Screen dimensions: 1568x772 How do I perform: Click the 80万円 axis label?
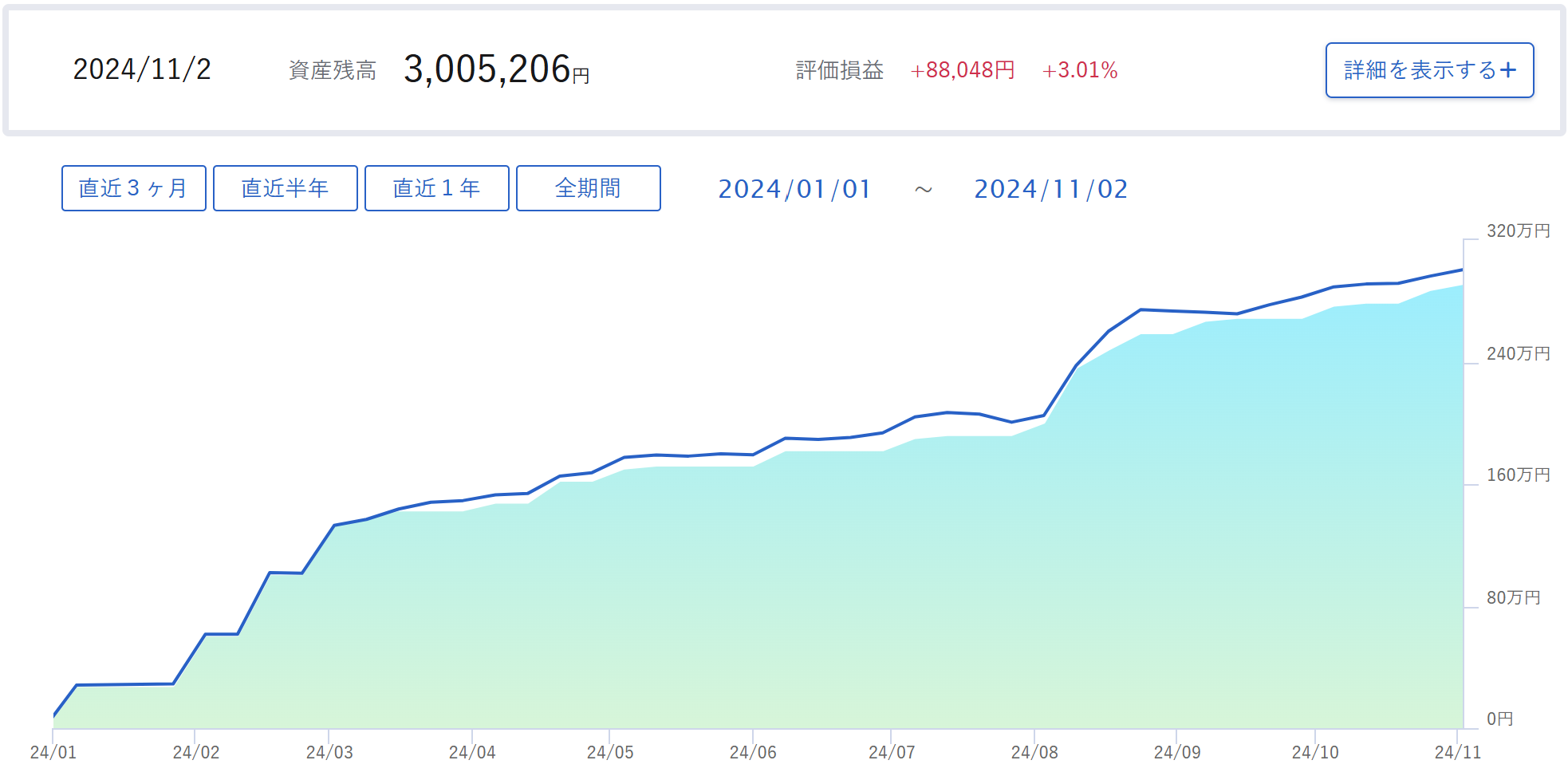1514,598
